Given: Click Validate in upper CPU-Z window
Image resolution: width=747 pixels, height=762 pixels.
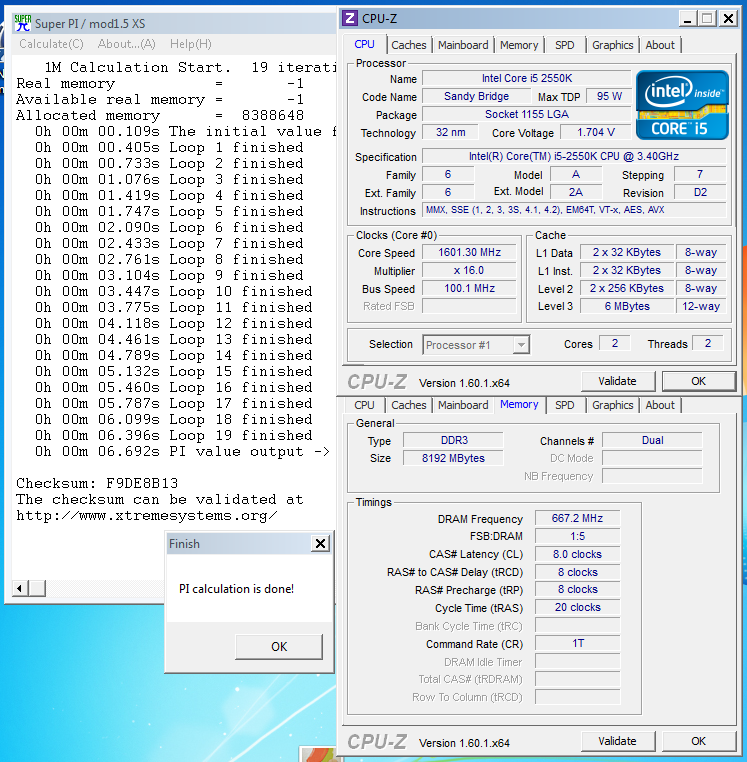Looking at the screenshot, I should point(617,381).
